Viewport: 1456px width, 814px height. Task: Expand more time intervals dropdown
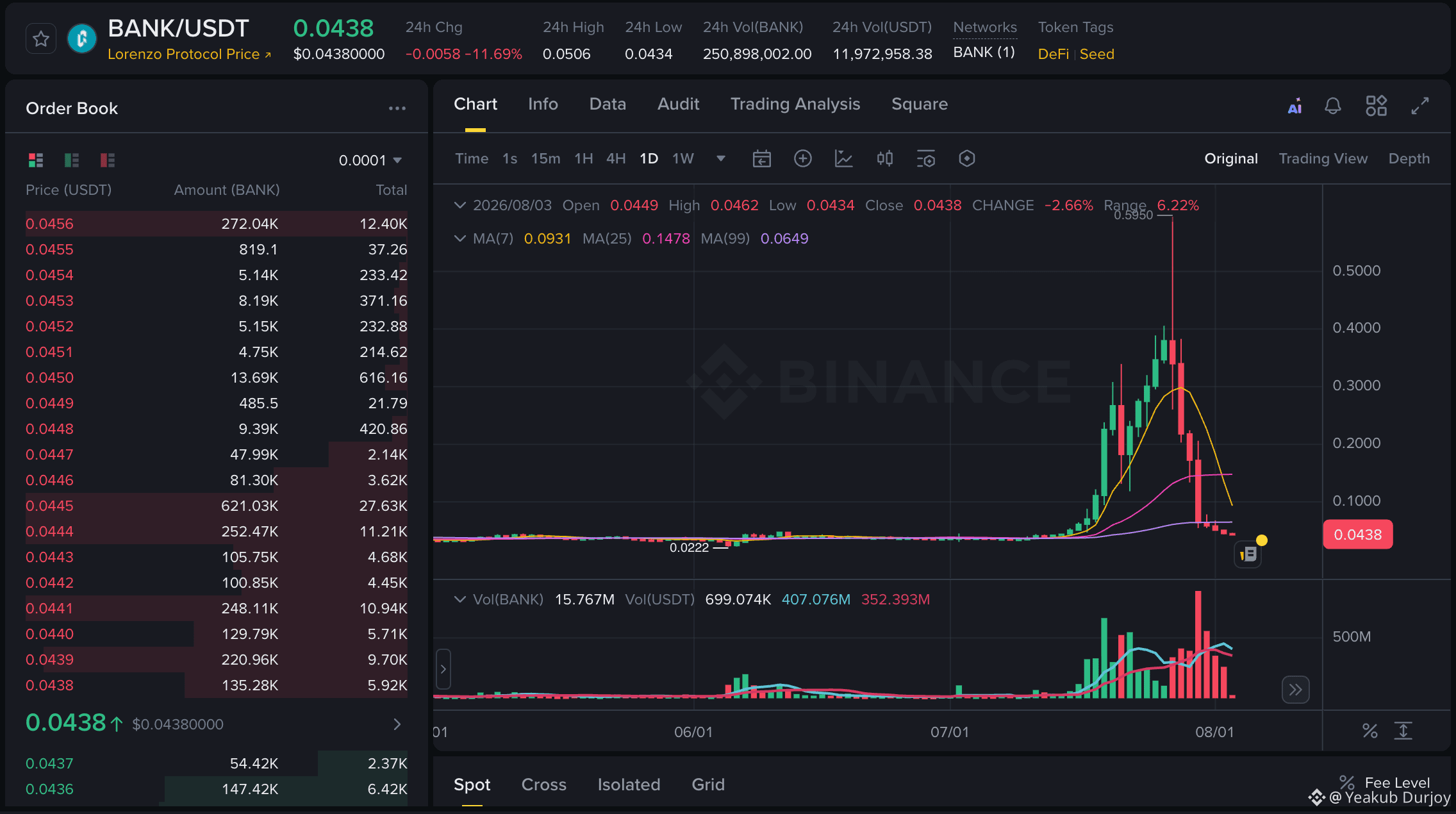pos(721,158)
